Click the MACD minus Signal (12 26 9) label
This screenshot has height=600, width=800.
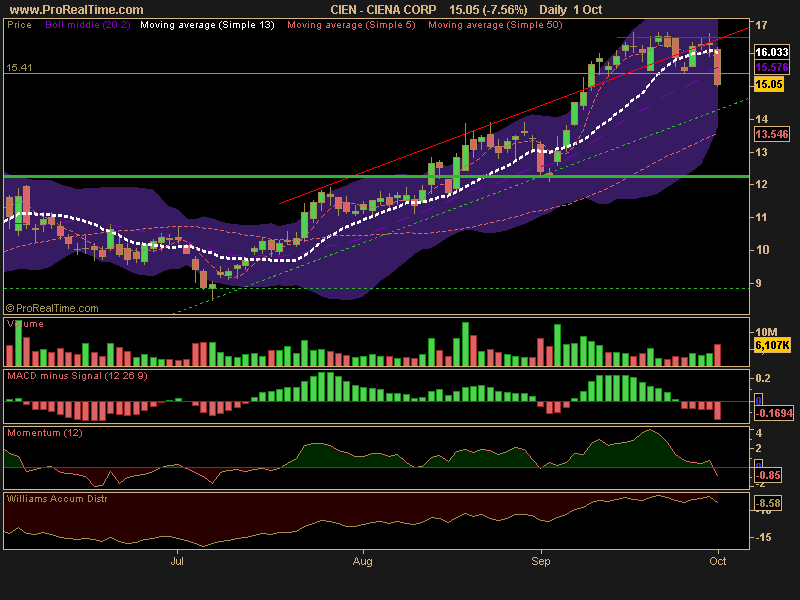(x=77, y=376)
